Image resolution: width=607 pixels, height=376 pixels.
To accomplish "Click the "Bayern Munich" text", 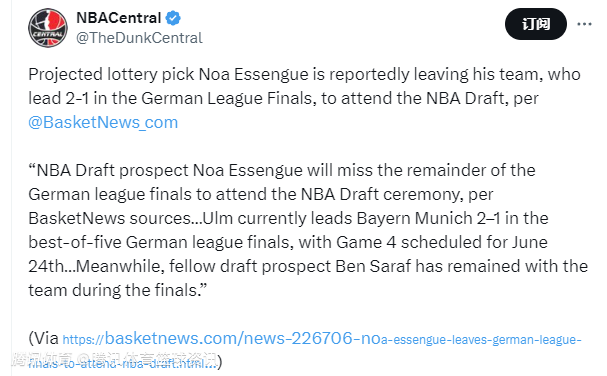I will [414, 218].
